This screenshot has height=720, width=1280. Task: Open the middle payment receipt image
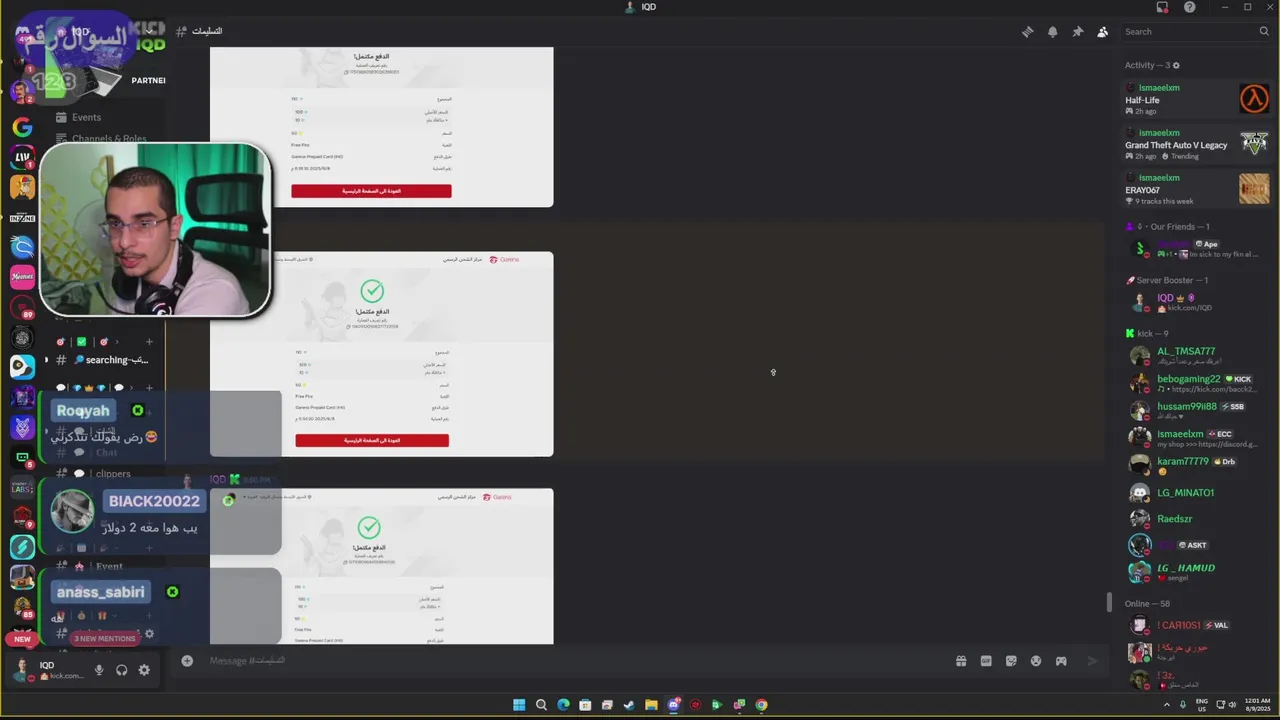(381, 354)
